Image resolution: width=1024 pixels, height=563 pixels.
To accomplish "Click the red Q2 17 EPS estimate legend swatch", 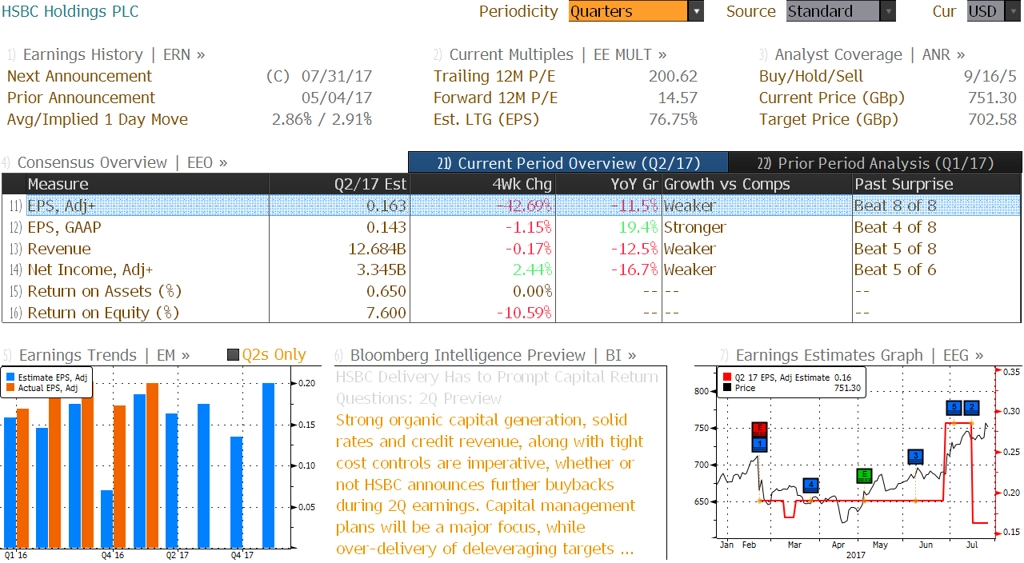I will click(727, 378).
